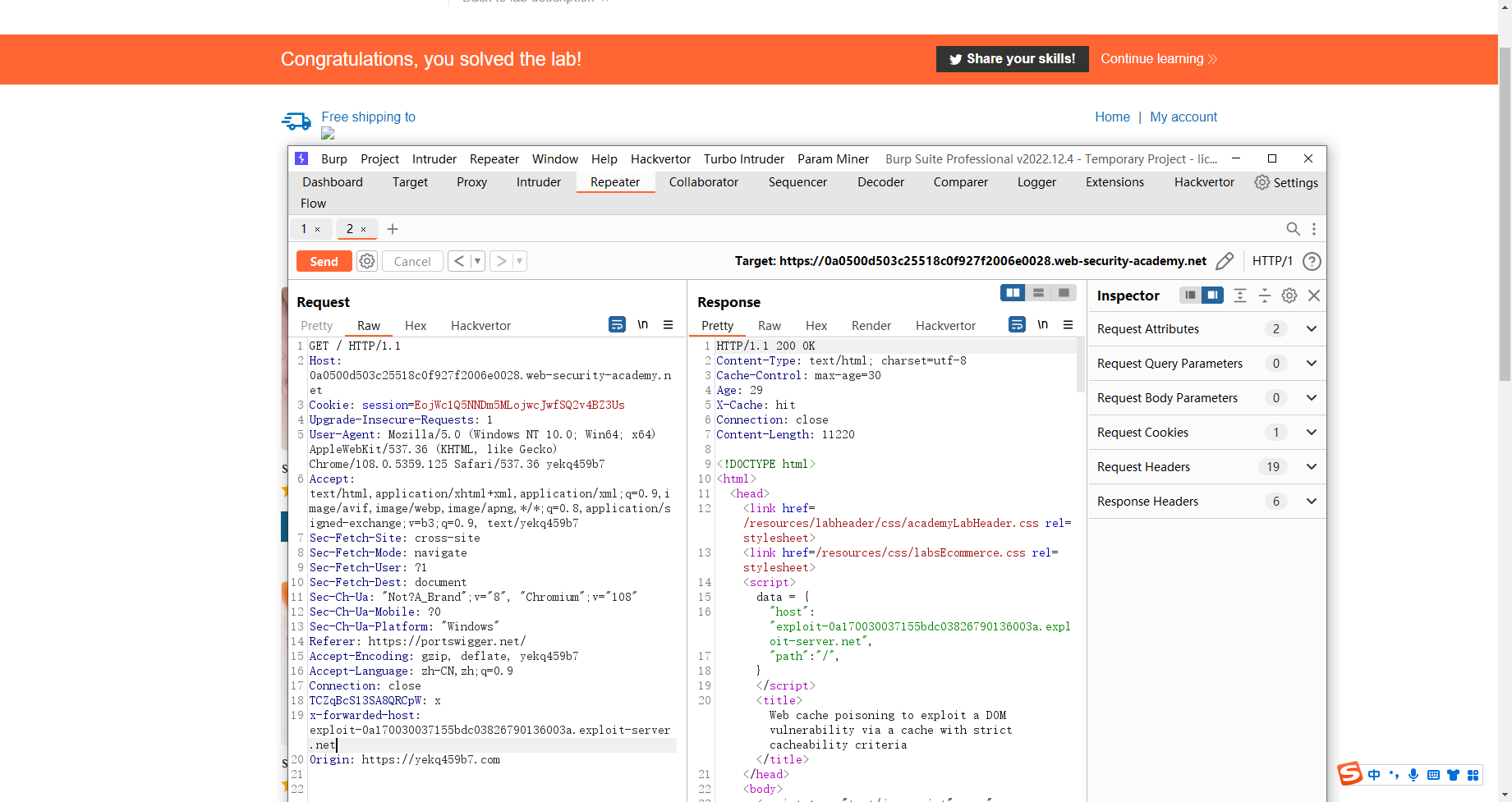Close the Inspector panel
Image resolution: width=1512 pixels, height=802 pixels.
tap(1314, 296)
